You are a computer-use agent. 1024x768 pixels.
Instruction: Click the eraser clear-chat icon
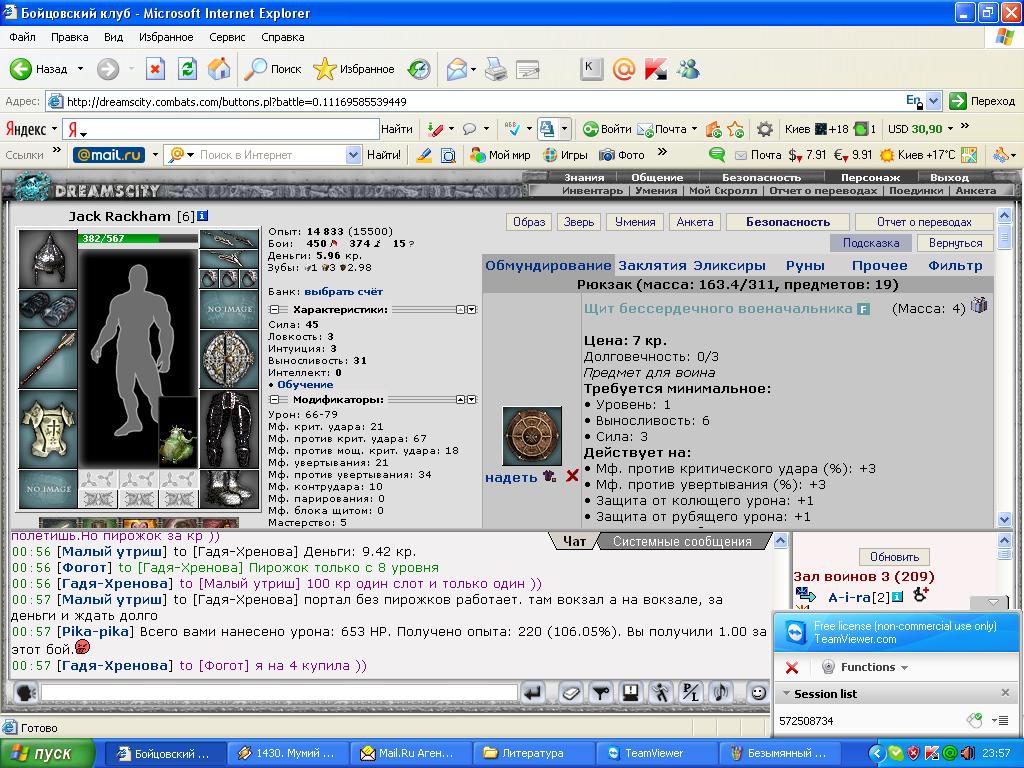[x=570, y=692]
